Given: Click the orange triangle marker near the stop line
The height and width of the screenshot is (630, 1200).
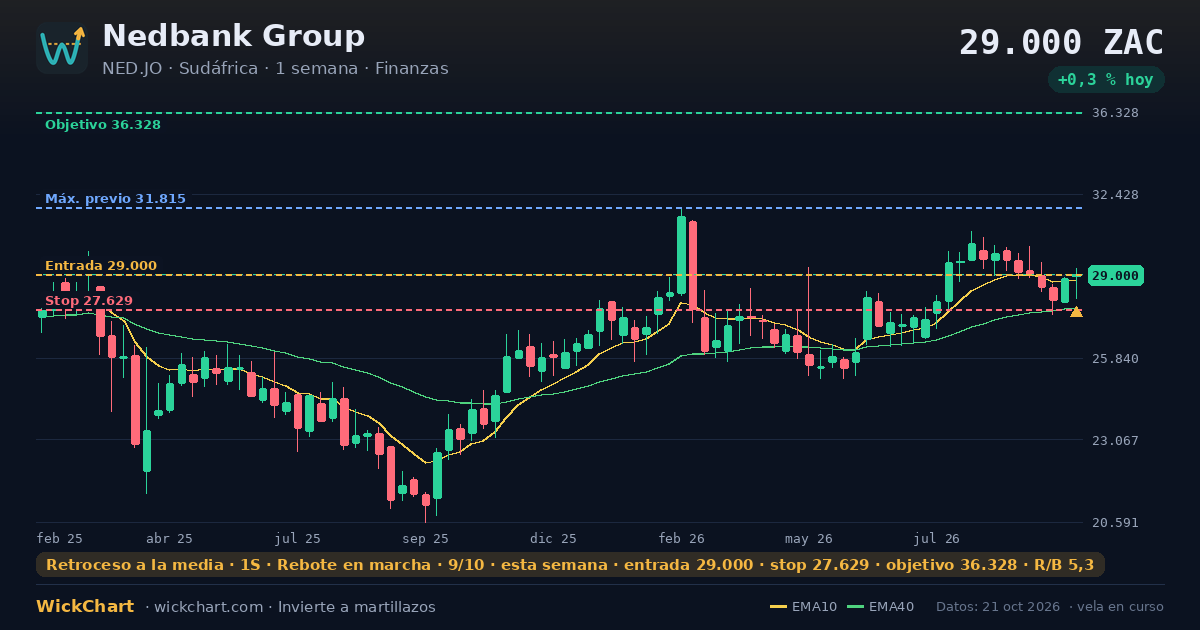Looking at the screenshot, I should (x=1076, y=312).
